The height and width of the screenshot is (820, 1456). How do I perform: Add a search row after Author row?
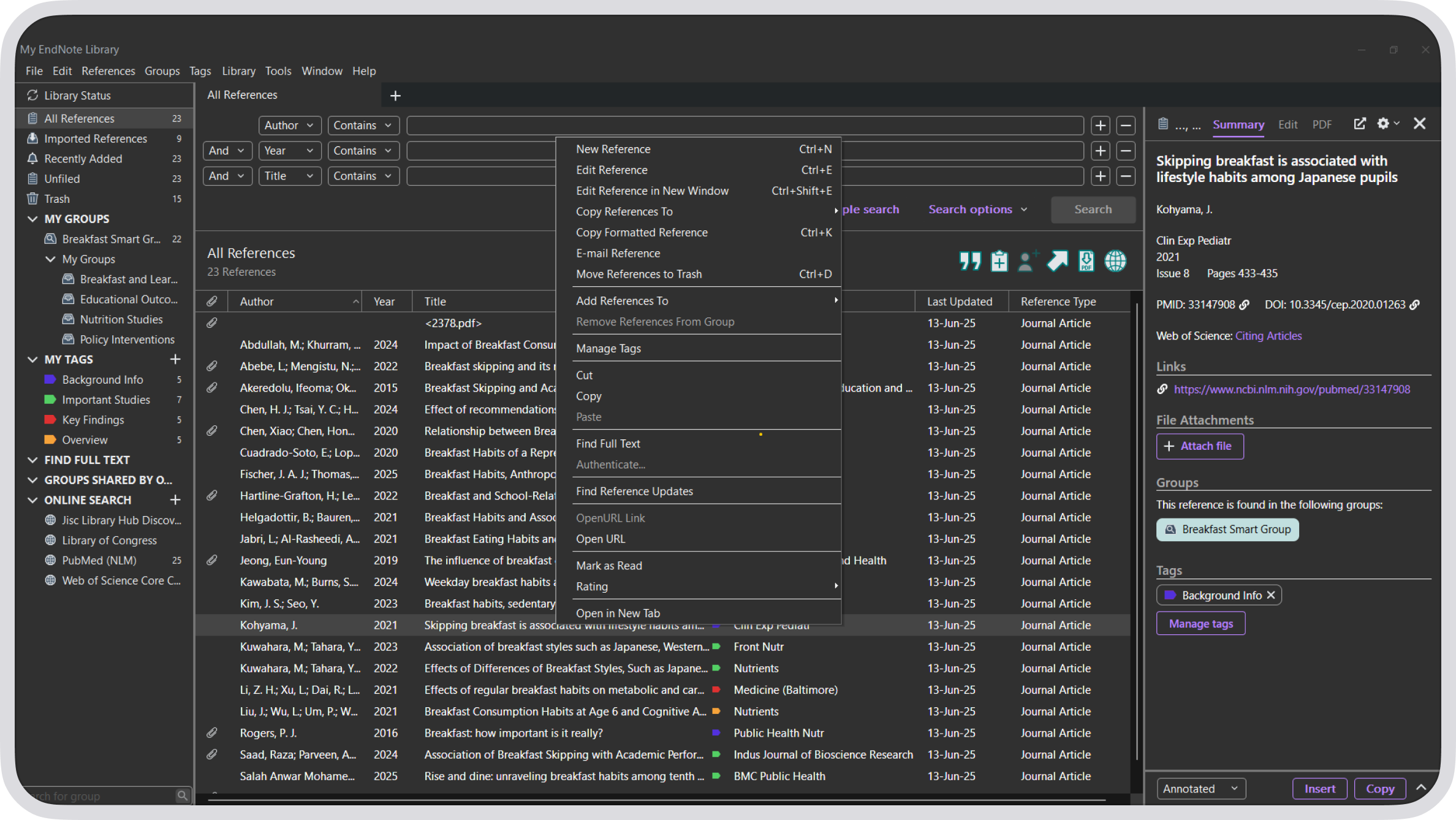tap(1101, 126)
